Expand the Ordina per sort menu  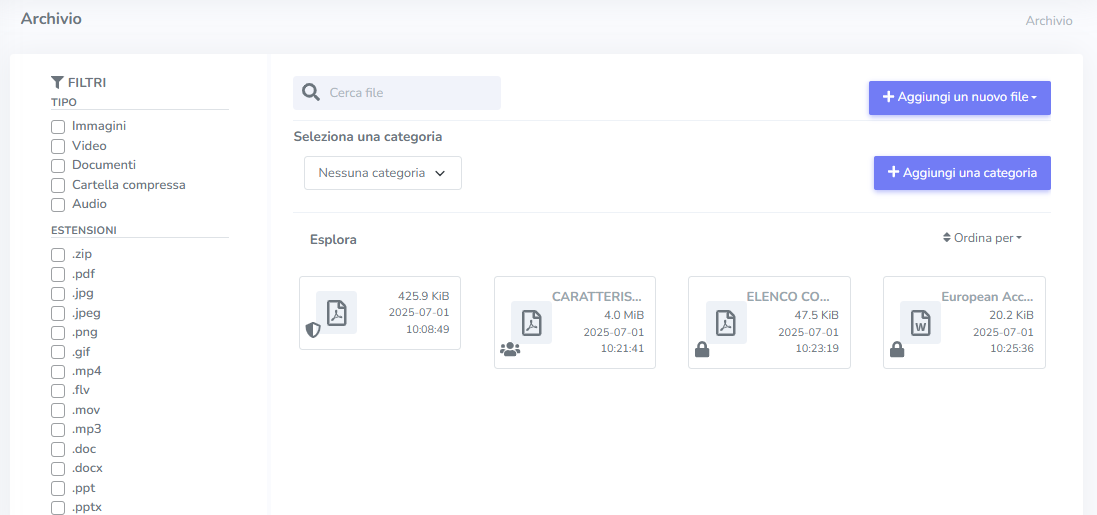[x=982, y=238]
